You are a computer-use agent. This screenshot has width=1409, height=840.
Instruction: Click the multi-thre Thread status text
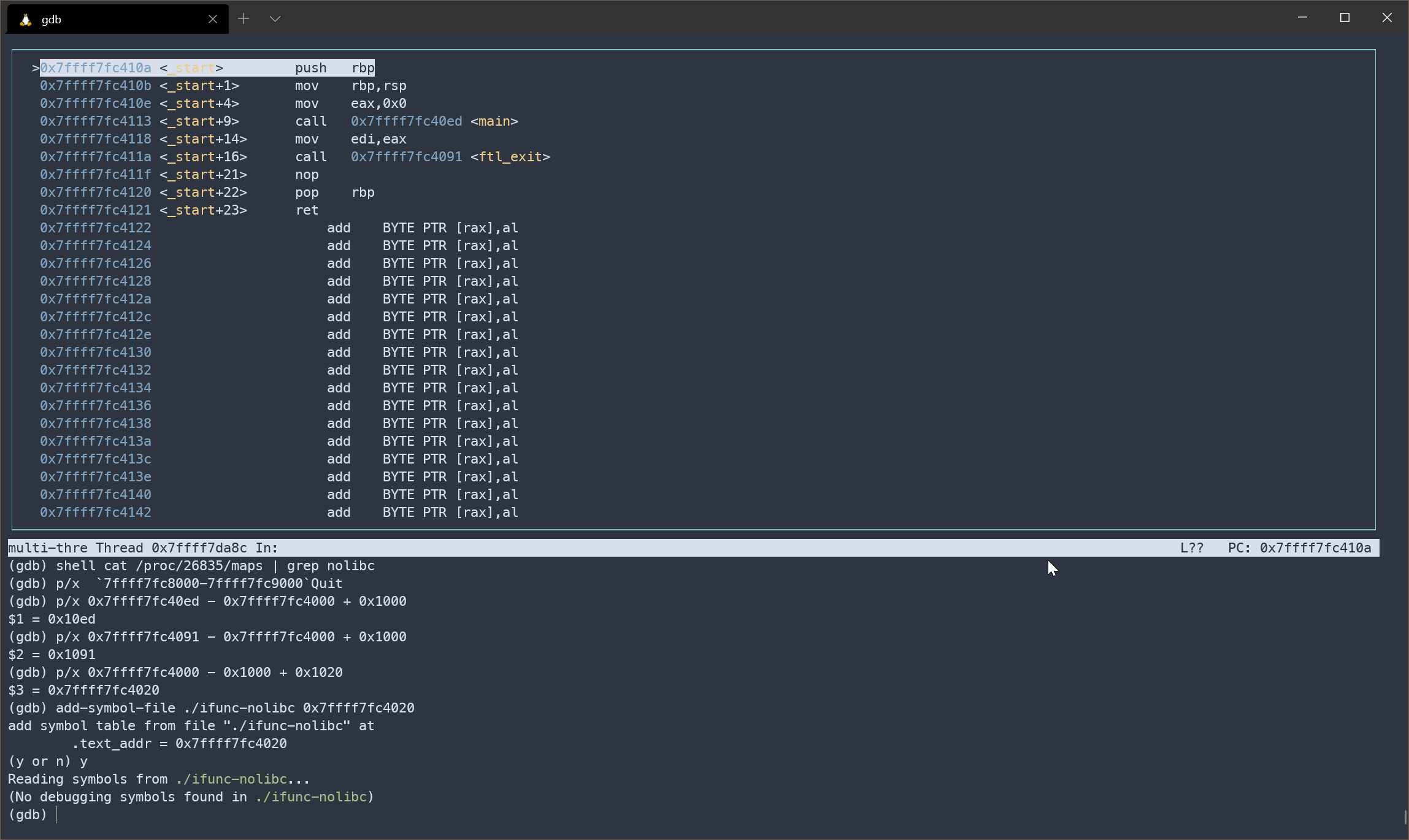coord(142,548)
